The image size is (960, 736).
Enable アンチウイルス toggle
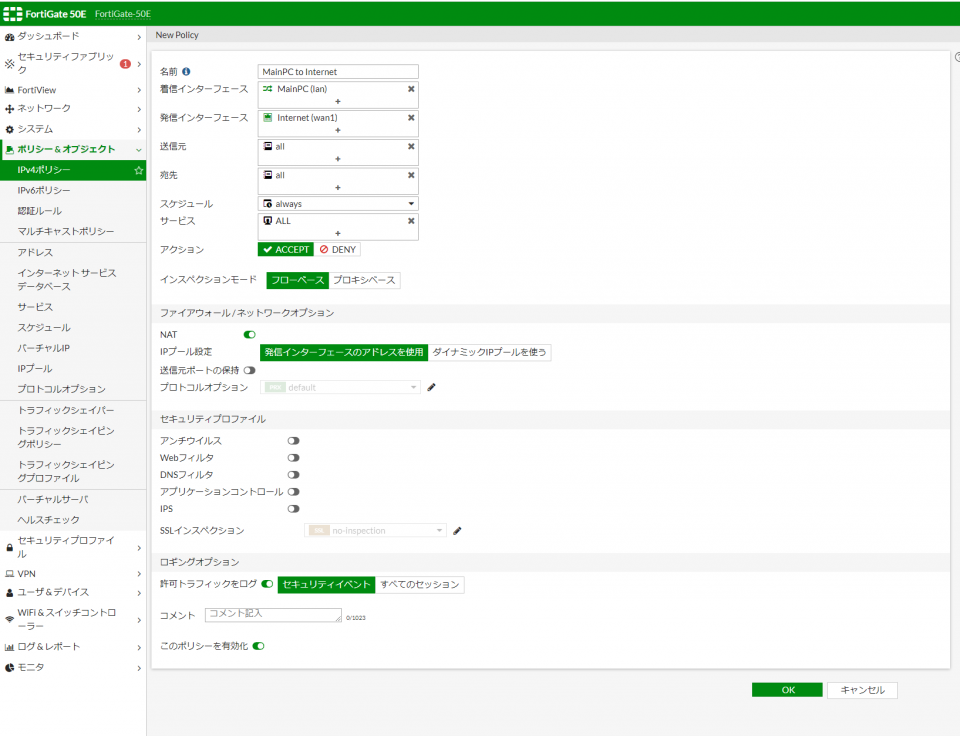click(x=293, y=441)
